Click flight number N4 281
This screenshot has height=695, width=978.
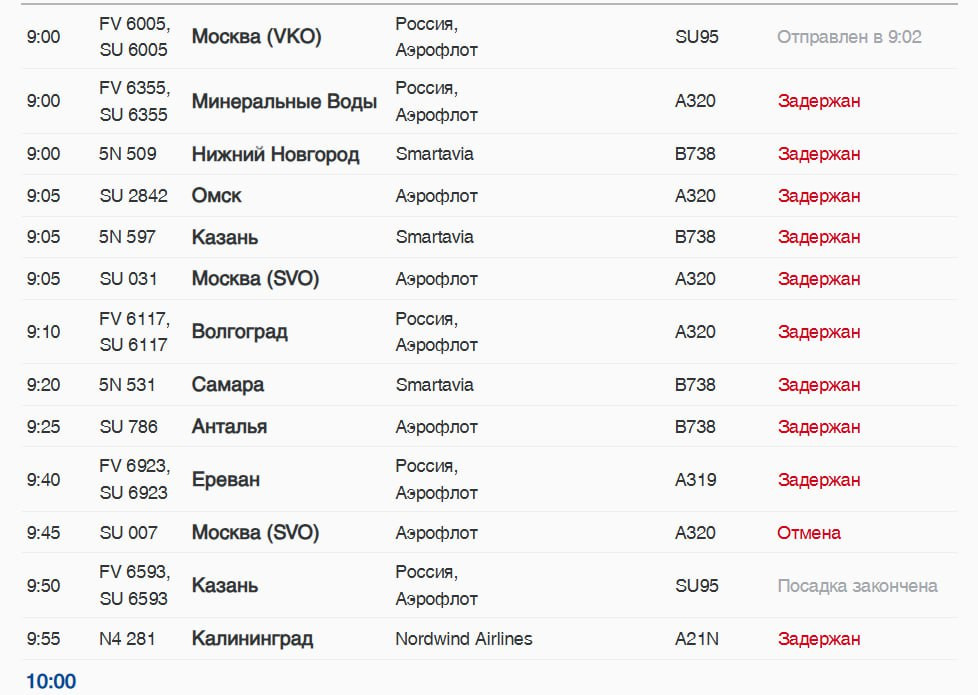(127, 639)
